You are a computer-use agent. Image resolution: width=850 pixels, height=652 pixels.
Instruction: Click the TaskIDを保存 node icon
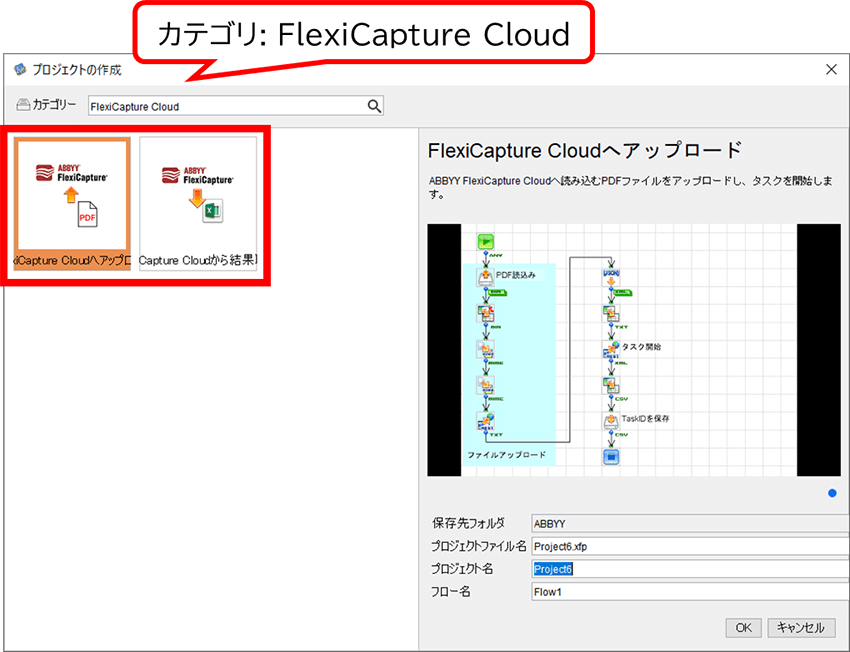coord(611,421)
